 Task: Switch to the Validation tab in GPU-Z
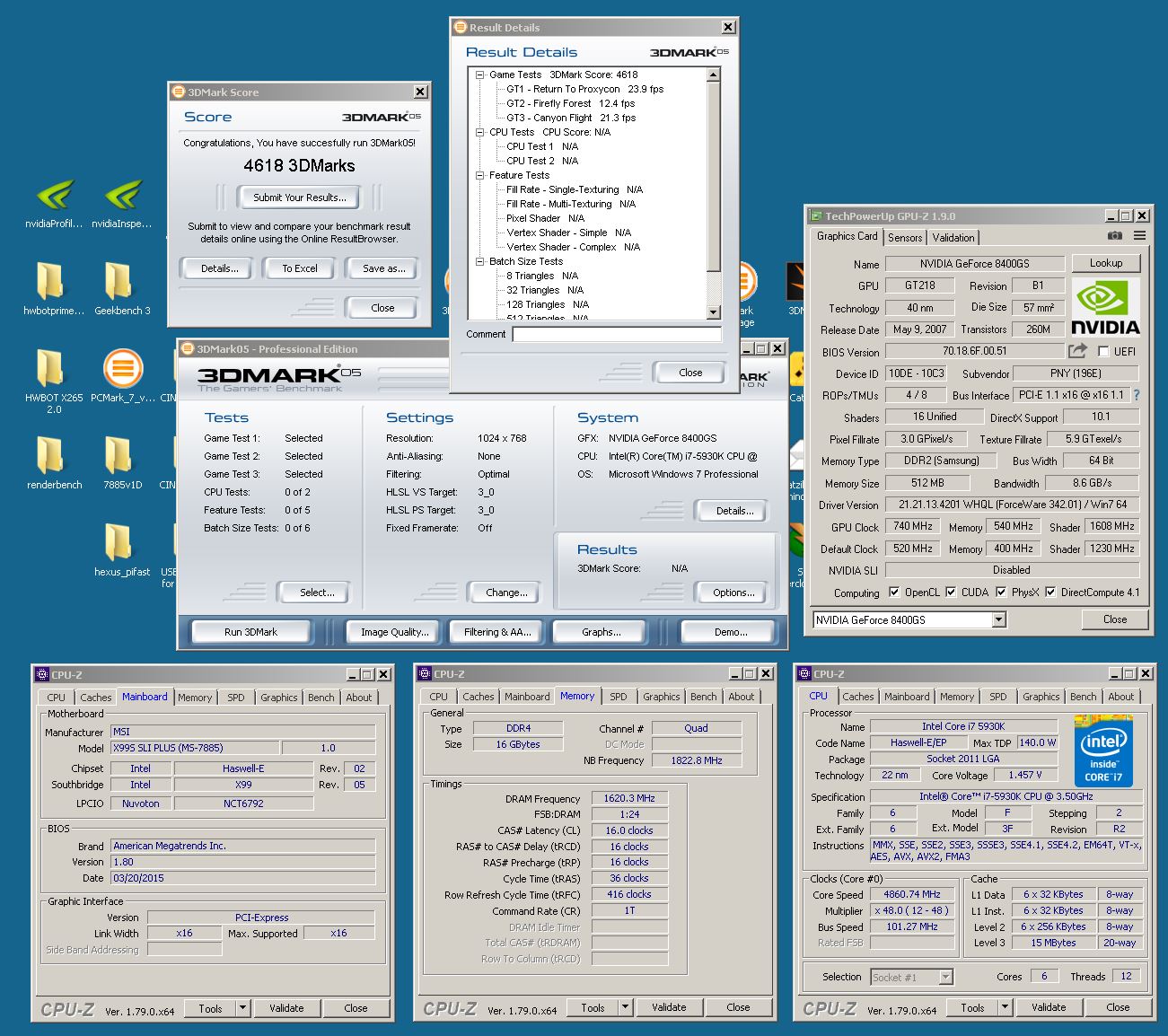point(953,237)
